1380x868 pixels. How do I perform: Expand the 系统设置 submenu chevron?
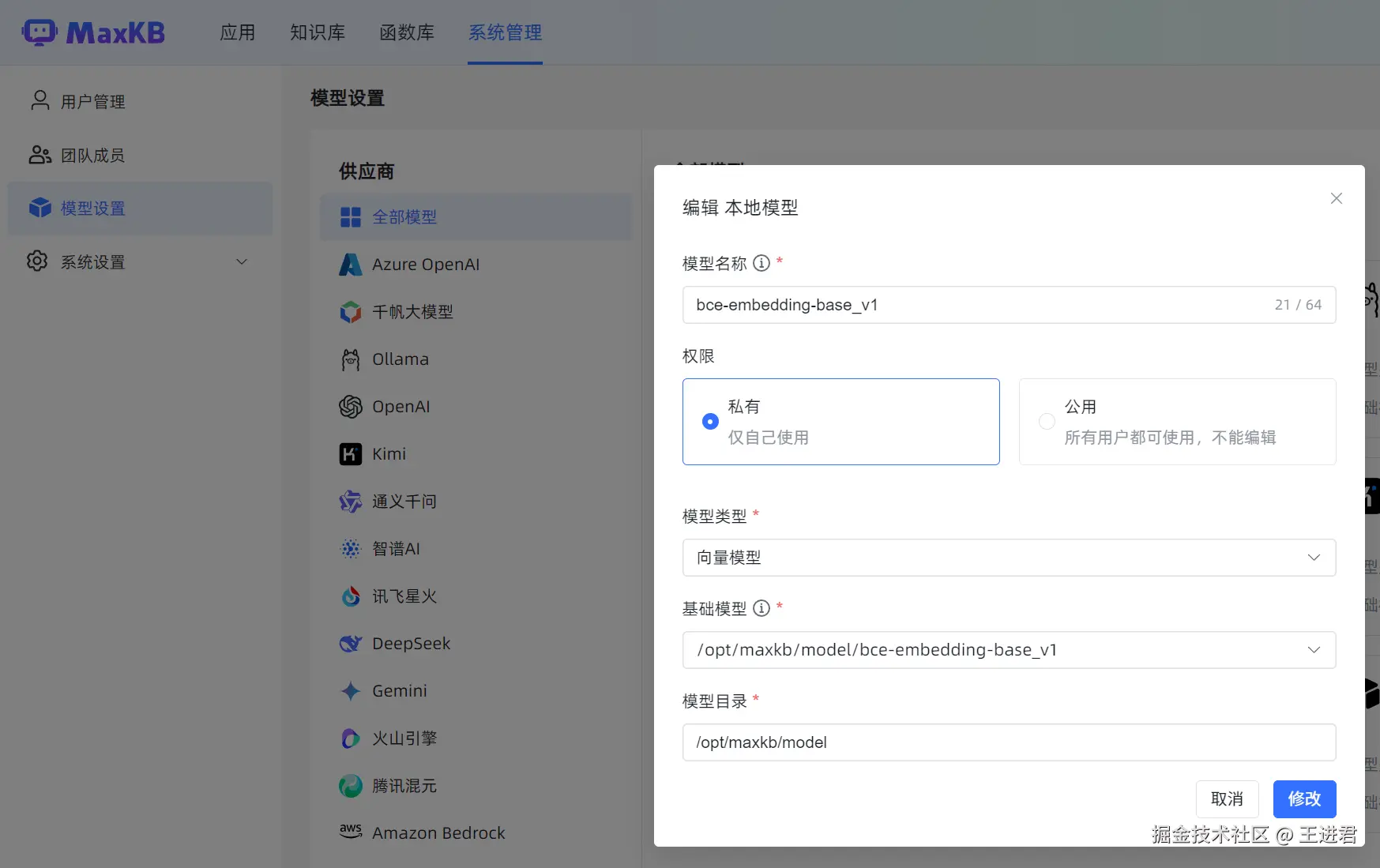[242, 261]
